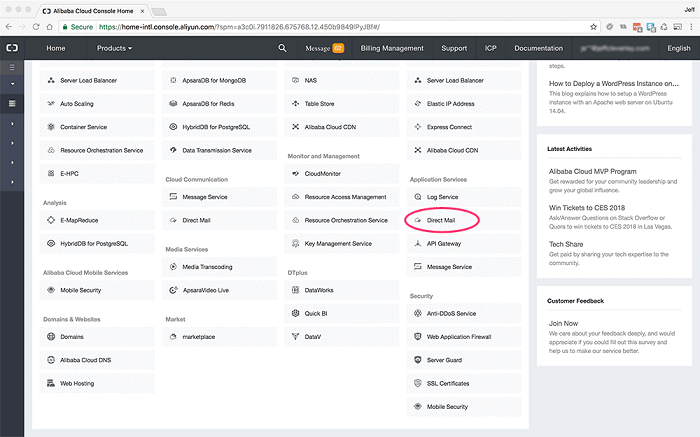Open API Gateway service

[x=464, y=243]
